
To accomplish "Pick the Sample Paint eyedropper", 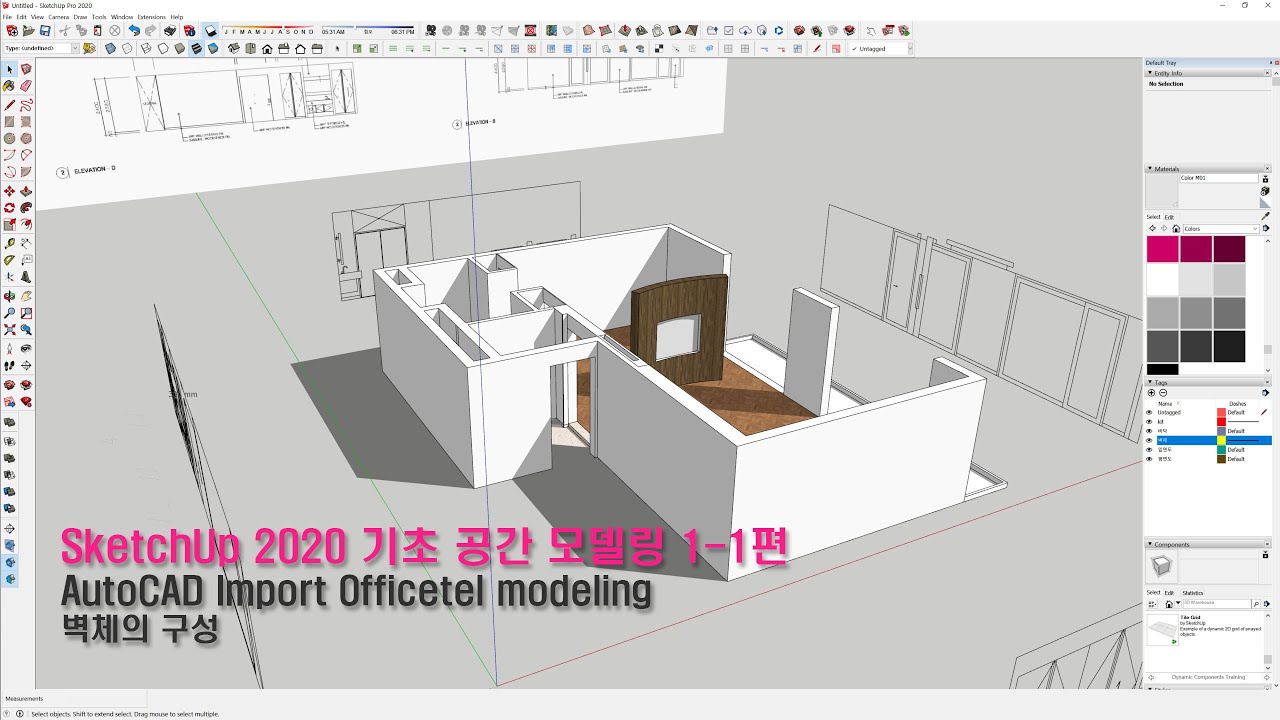I will point(1265,216).
